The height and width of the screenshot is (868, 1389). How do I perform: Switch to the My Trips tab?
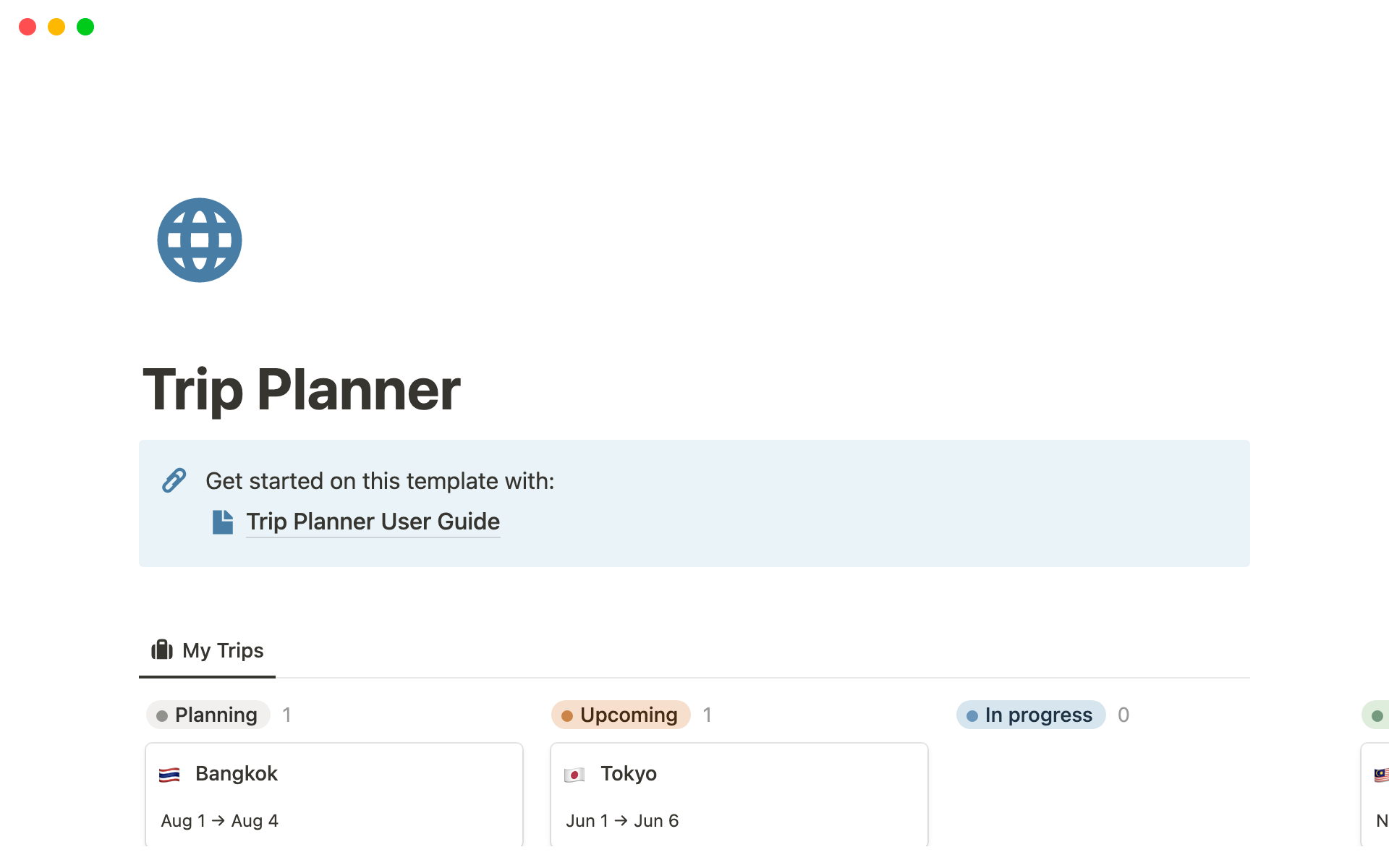(208, 650)
